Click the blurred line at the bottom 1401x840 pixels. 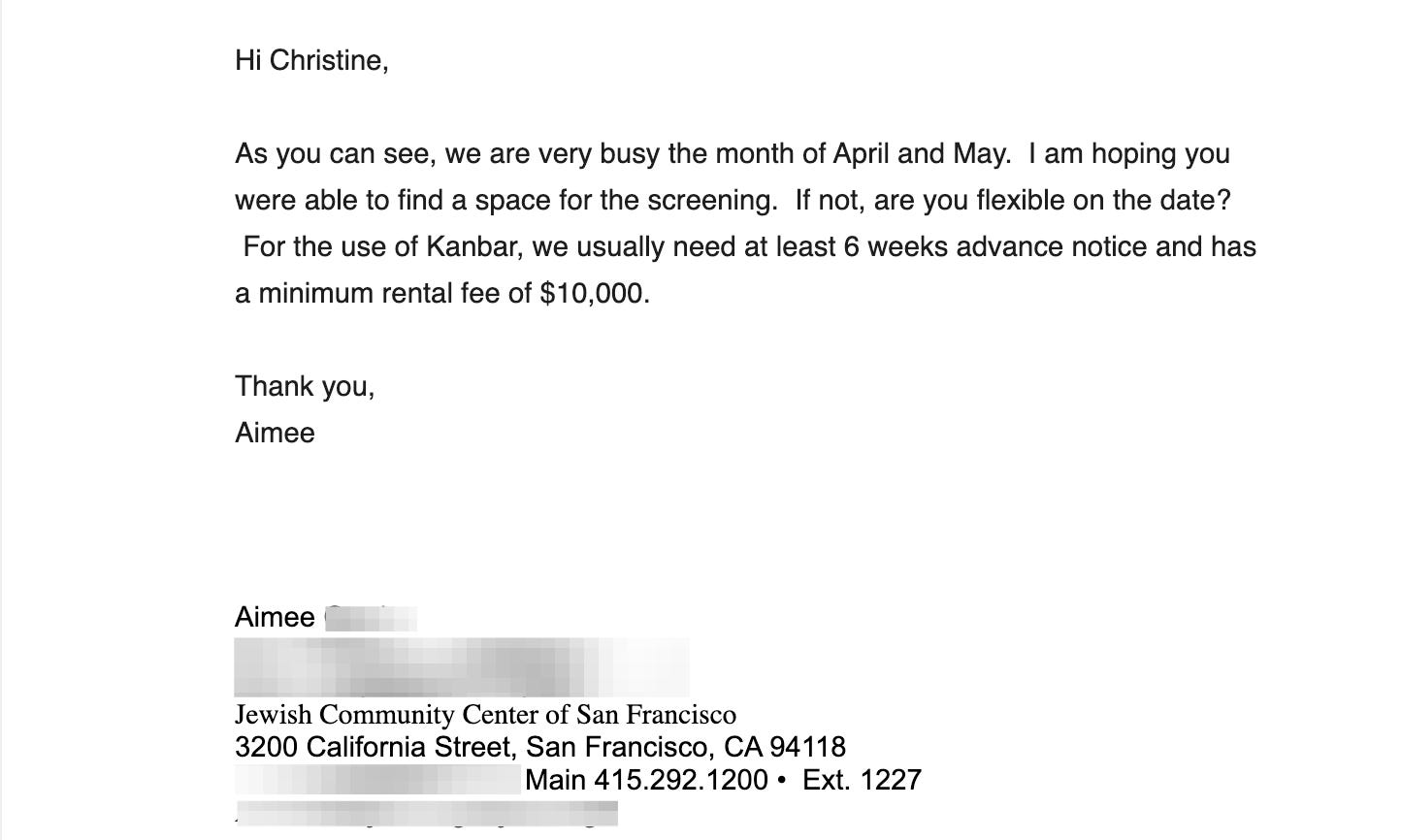pyautogui.click(x=426, y=813)
